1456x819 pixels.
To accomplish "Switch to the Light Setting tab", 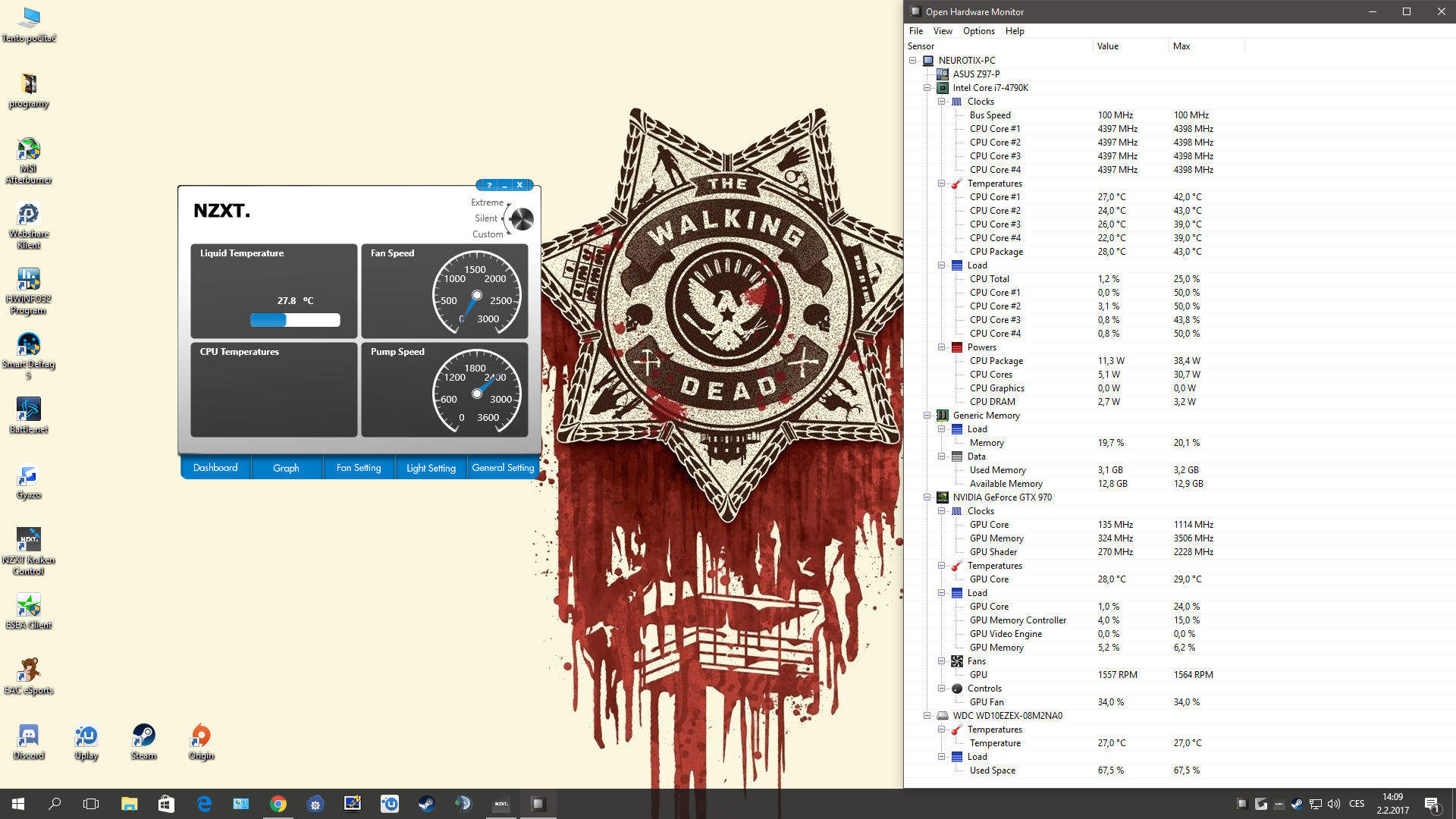I will [x=431, y=468].
